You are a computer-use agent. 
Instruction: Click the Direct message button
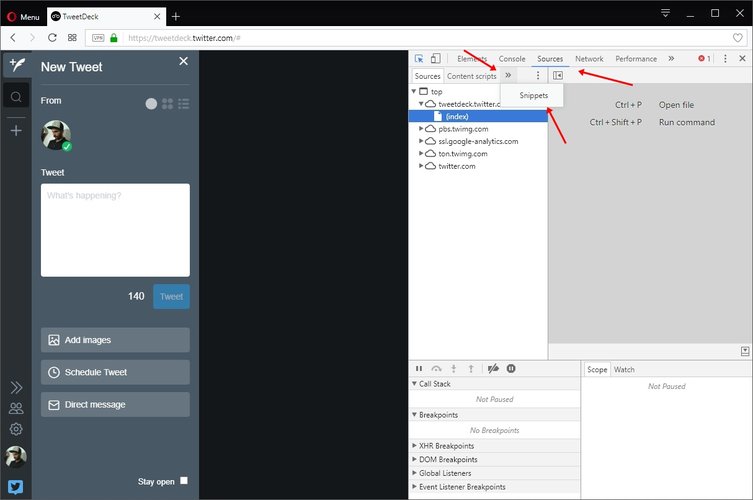(115, 404)
